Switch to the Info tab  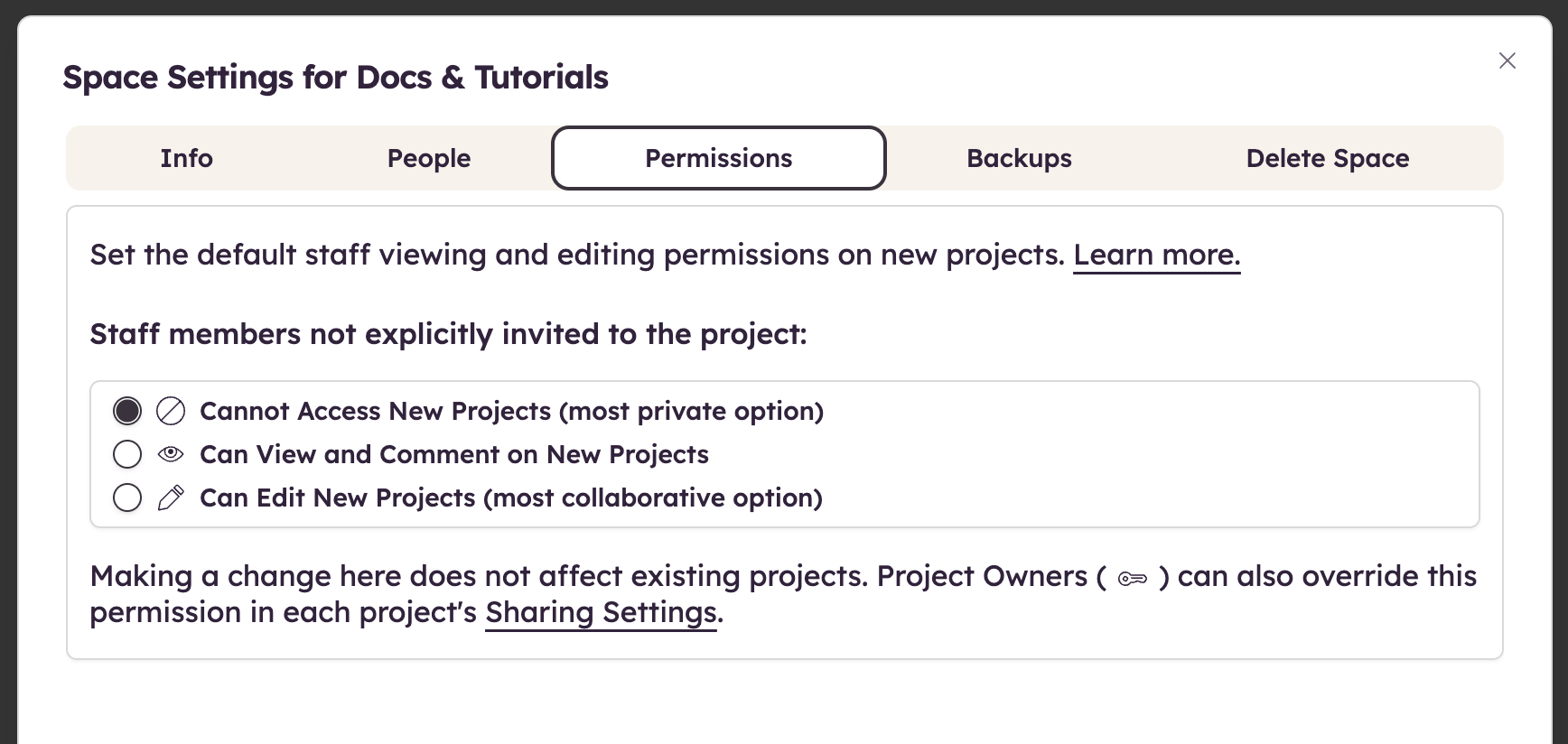(187, 158)
